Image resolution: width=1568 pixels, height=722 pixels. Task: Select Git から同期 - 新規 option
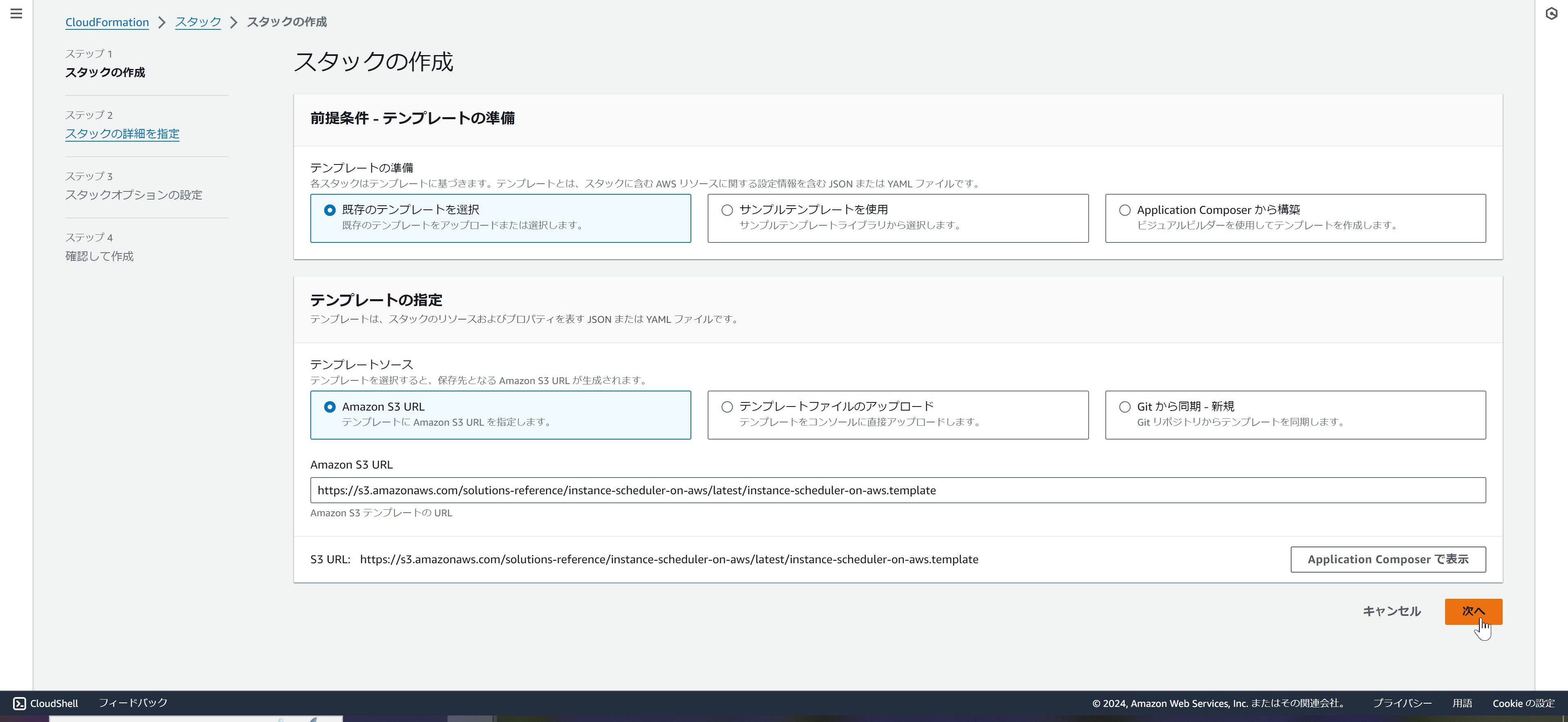1124,407
